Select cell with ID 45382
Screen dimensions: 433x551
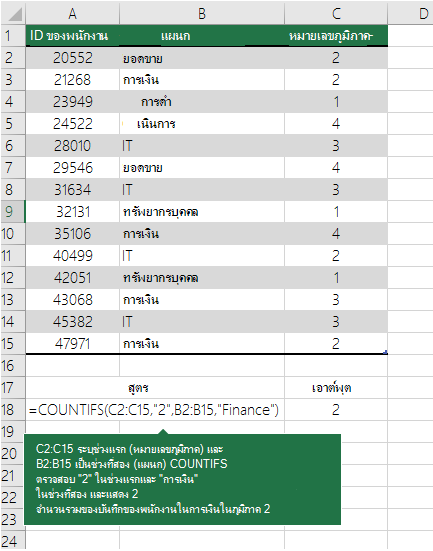(x=72, y=322)
